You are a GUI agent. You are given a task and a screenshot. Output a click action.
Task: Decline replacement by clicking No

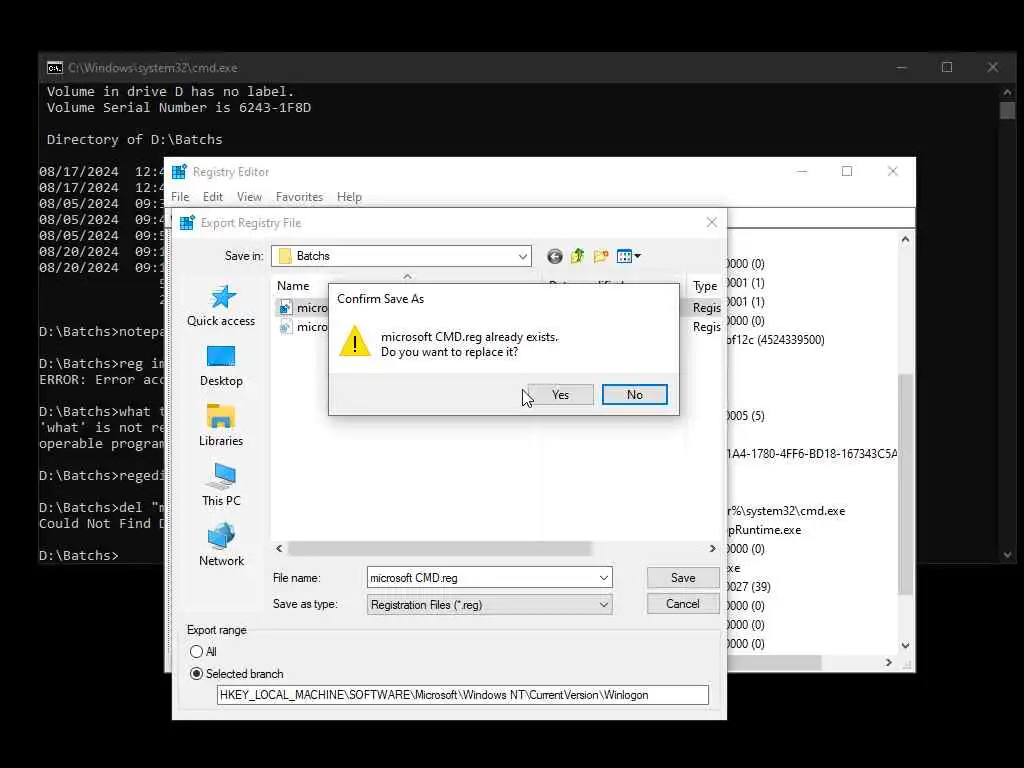click(x=634, y=394)
